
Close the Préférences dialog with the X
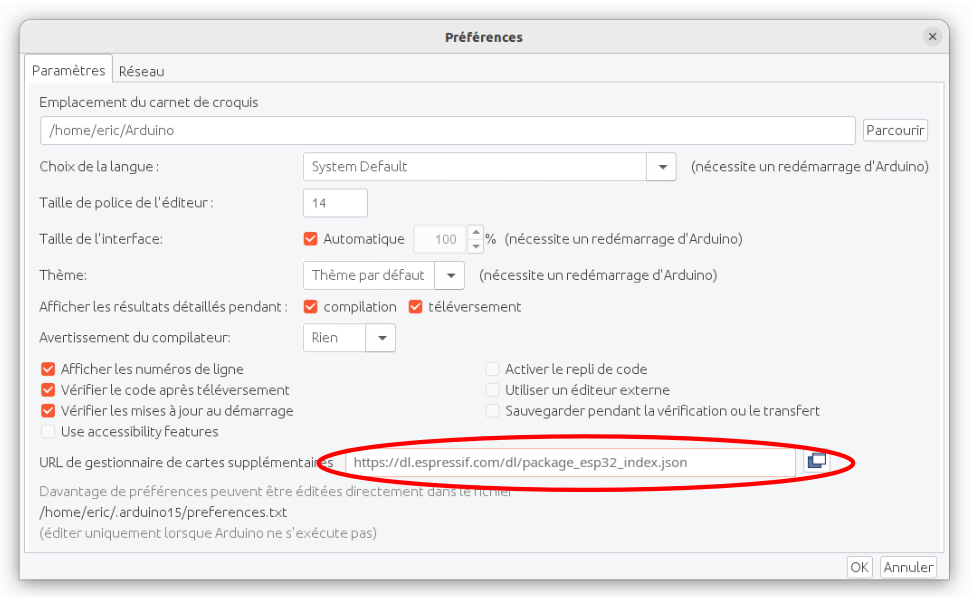[932, 37]
